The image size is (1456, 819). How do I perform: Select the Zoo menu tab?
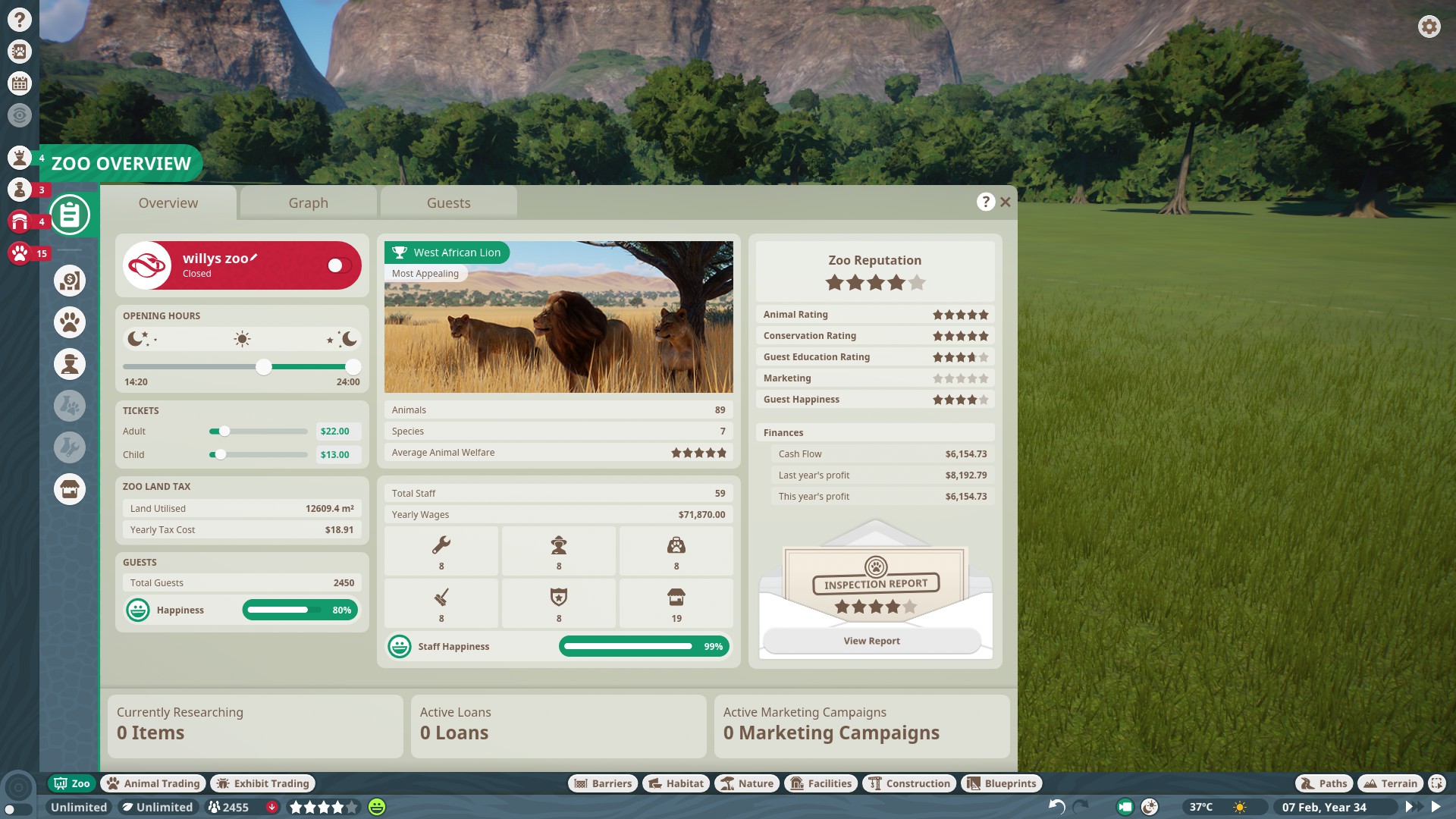pyautogui.click(x=71, y=783)
